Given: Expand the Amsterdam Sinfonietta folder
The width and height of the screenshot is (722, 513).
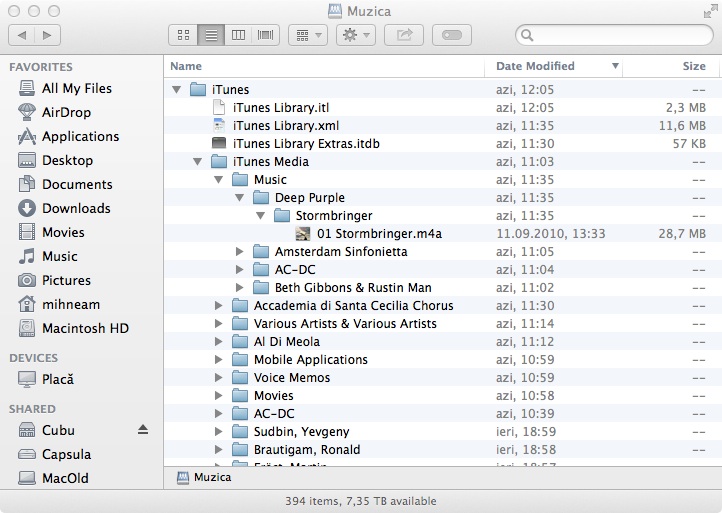Looking at the screenshot, I should coord(239,251).
